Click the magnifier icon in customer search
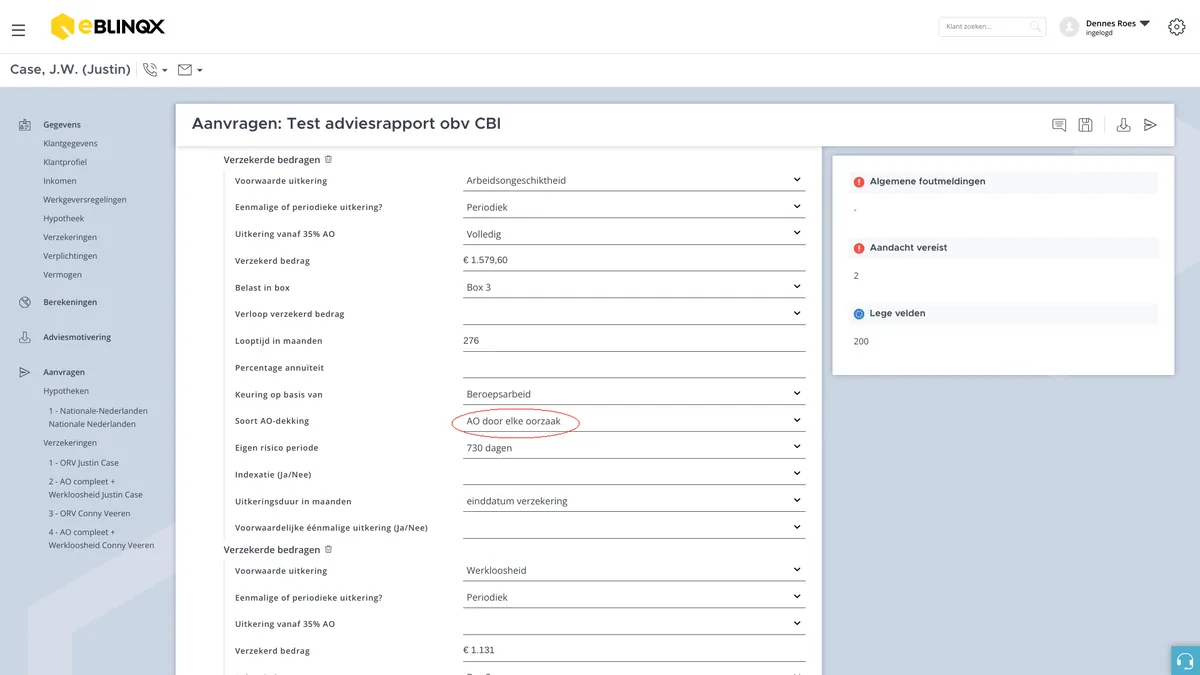 click(x=1036, y=27)
